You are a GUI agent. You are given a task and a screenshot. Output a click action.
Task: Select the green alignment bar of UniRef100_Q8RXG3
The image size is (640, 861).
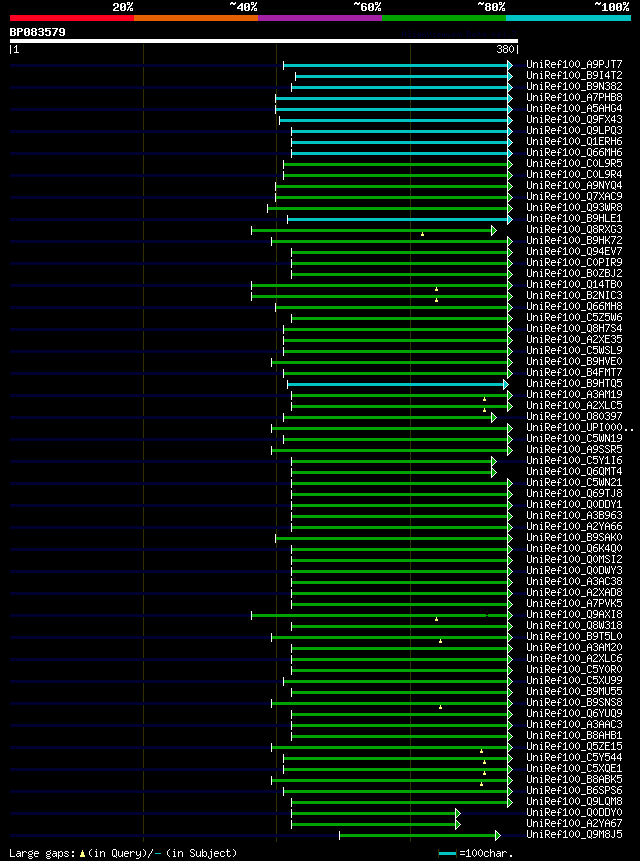(374, 230)
